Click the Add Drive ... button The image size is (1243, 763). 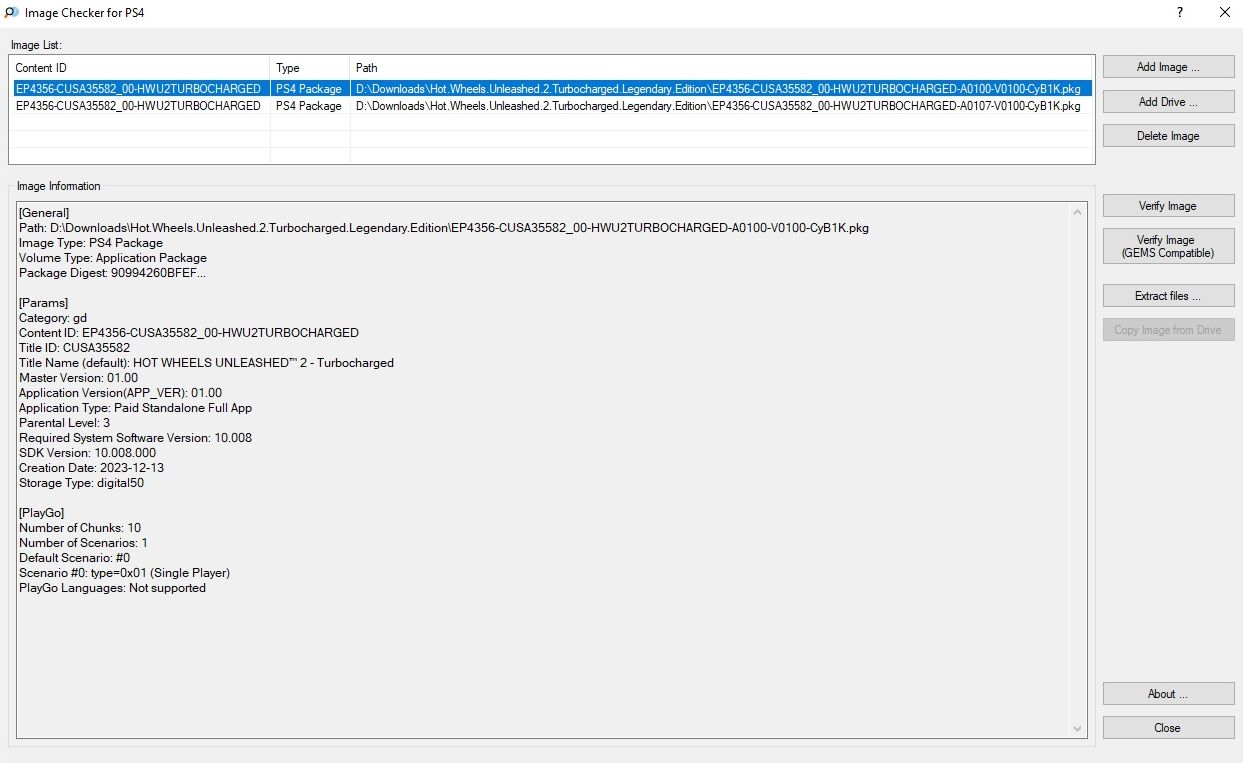pyautogui.click(x=1168, y=102)
